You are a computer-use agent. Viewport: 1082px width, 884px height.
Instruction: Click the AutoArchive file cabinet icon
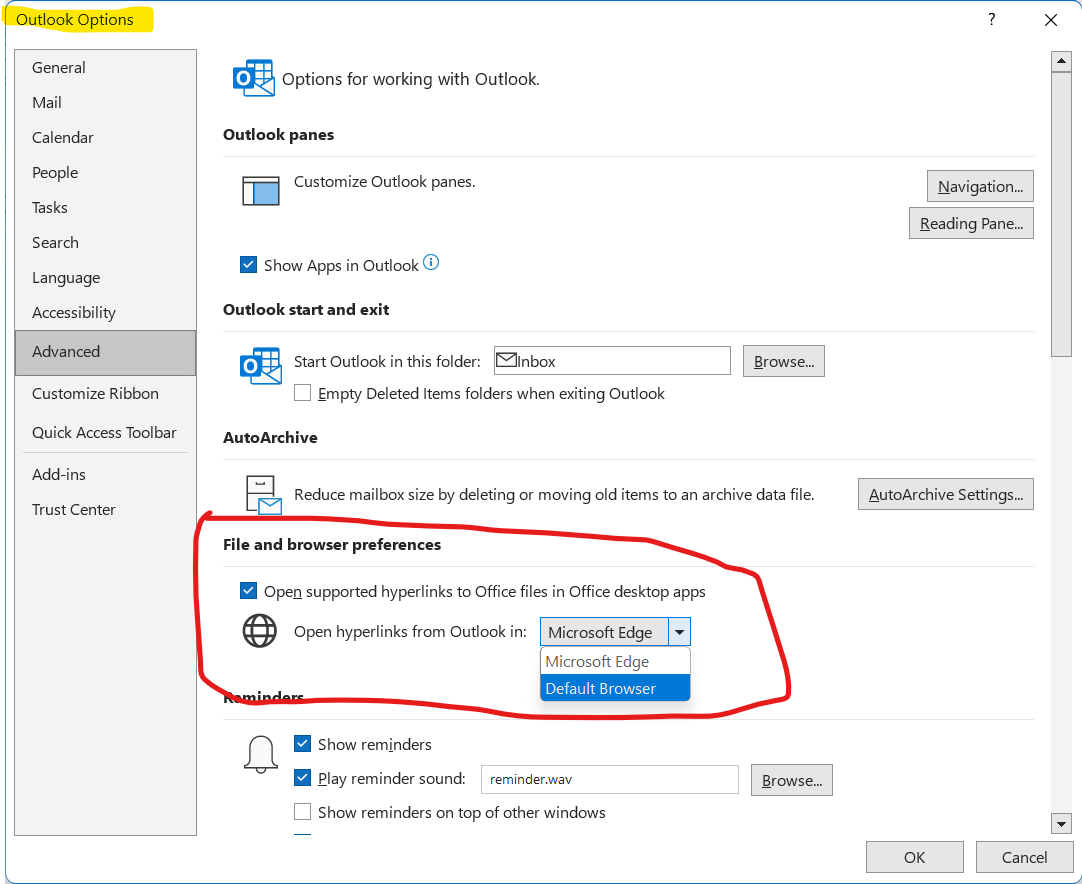pyautogui.click(x=264, y=494)
